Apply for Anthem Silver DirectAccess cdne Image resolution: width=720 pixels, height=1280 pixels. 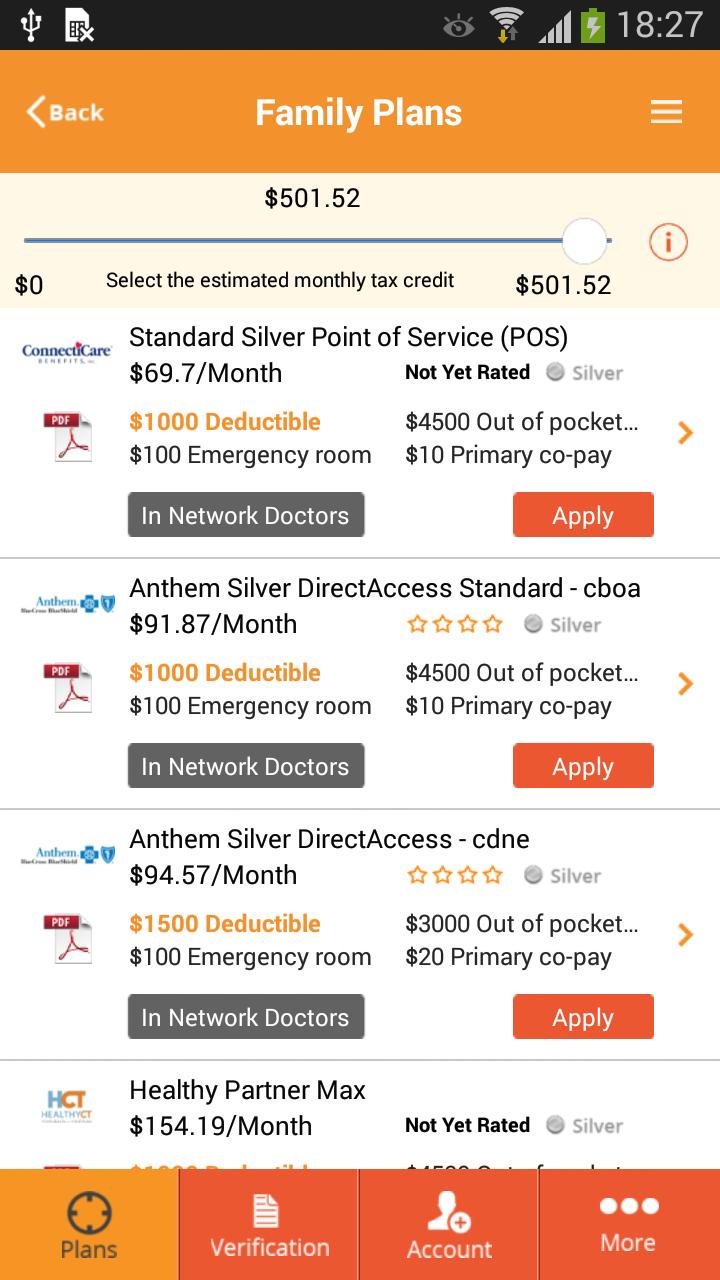tap(583, 1017)
